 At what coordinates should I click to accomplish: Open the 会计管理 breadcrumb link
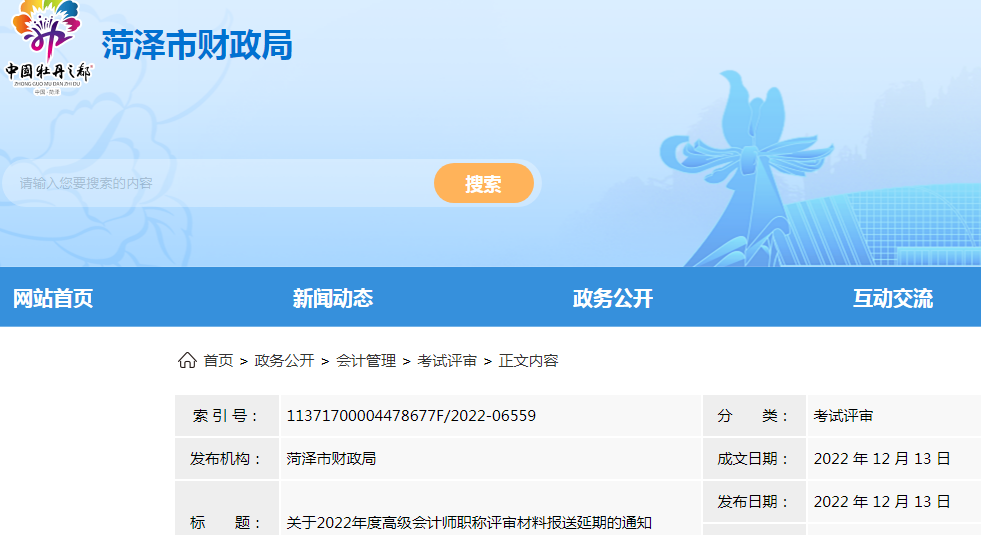click(366, 361)
